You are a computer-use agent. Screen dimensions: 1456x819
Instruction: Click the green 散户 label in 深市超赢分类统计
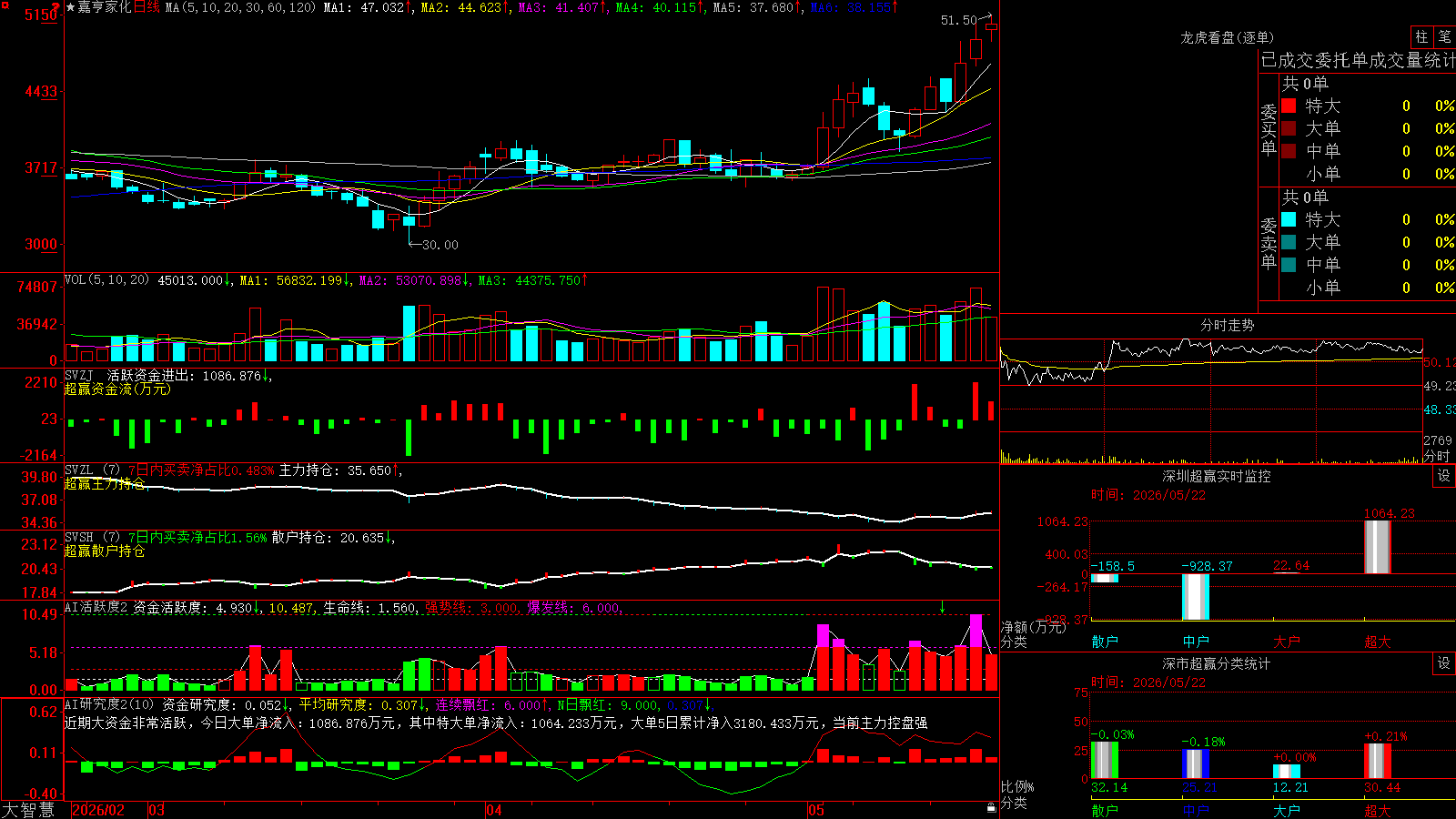point(1105,810)
